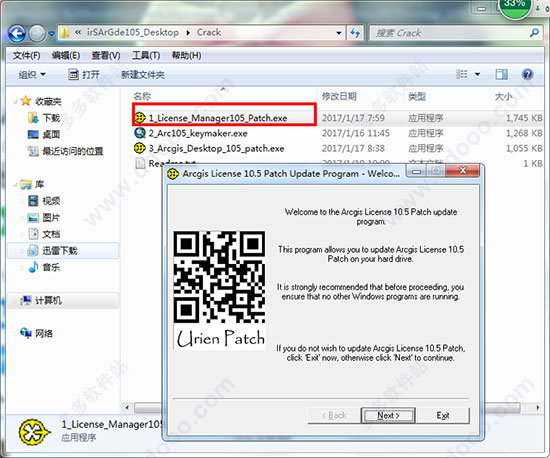Screen dimensions: 550x458
Task: Click the disabled Back button in dialog
Action: tap(334, 415)
